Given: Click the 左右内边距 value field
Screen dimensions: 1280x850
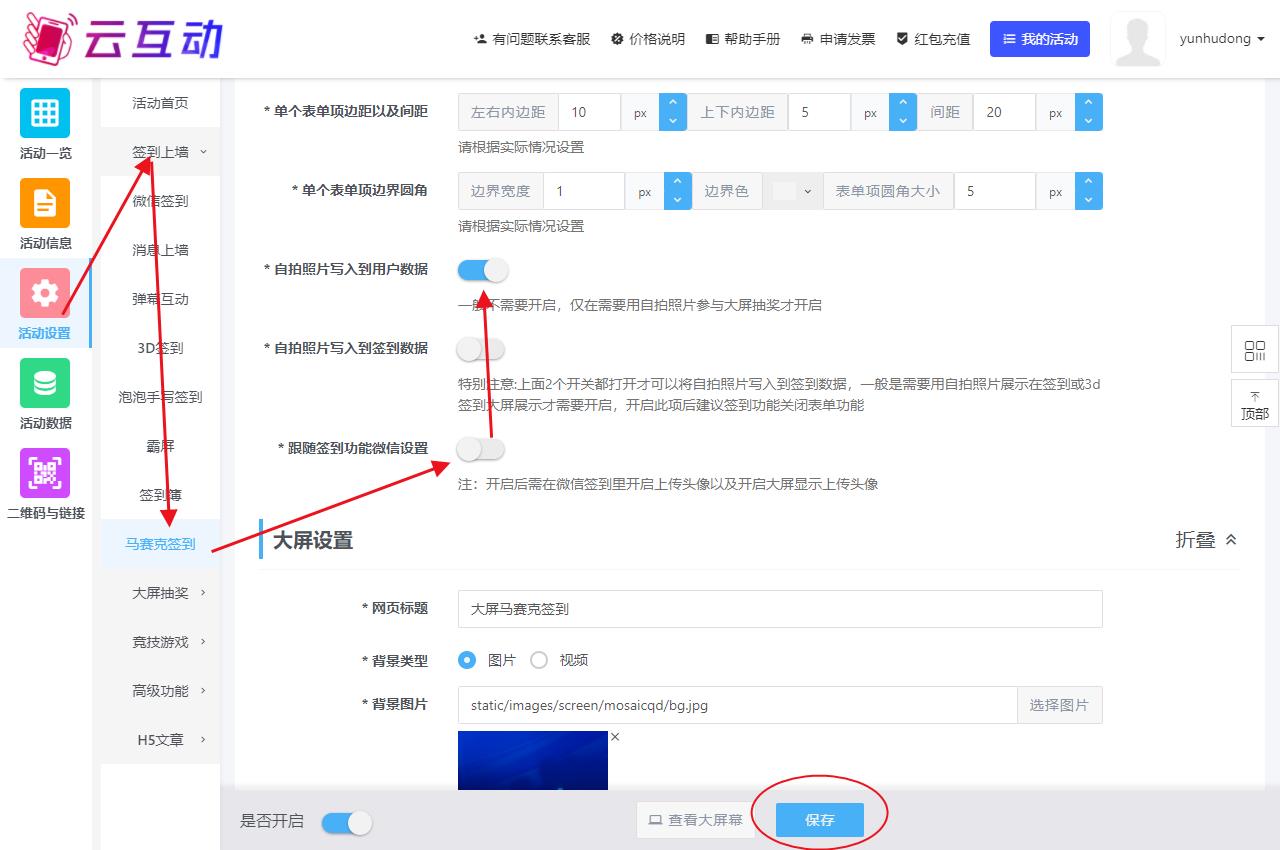Looking at the screenshot, I should (x=589, y=112).
